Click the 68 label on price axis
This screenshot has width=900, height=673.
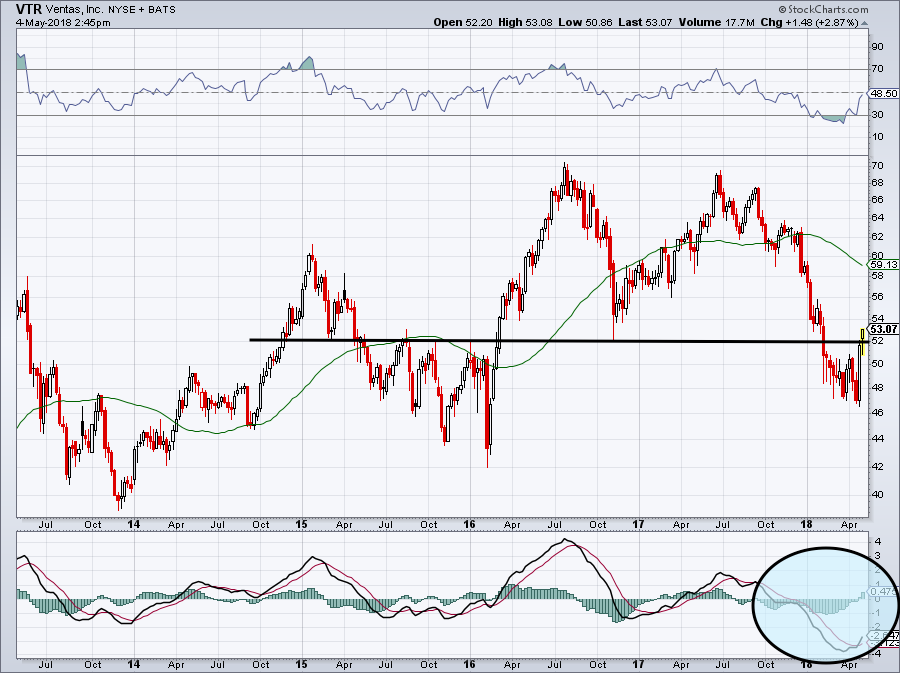[877, 183]
